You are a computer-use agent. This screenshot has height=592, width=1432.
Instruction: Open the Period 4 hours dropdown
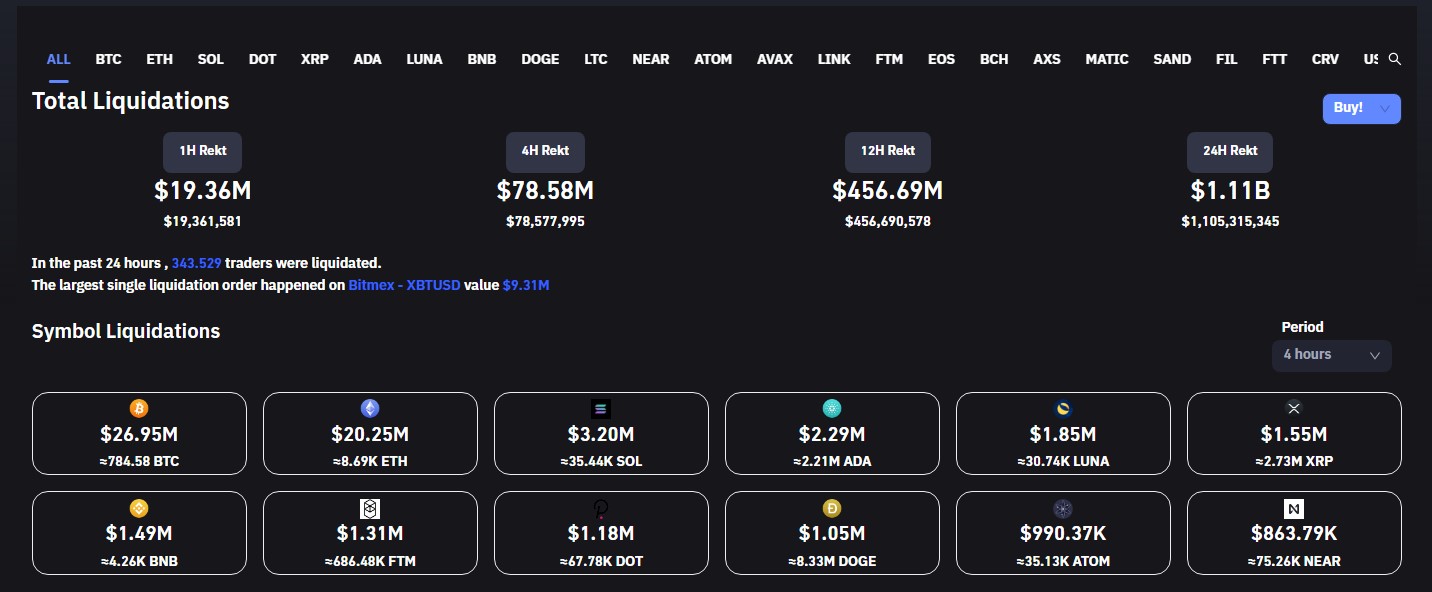(1331, 355)
